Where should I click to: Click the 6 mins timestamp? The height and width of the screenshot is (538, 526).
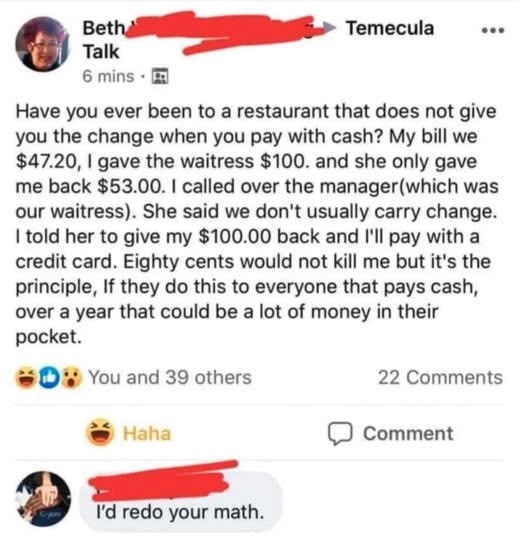click(108, 76)
